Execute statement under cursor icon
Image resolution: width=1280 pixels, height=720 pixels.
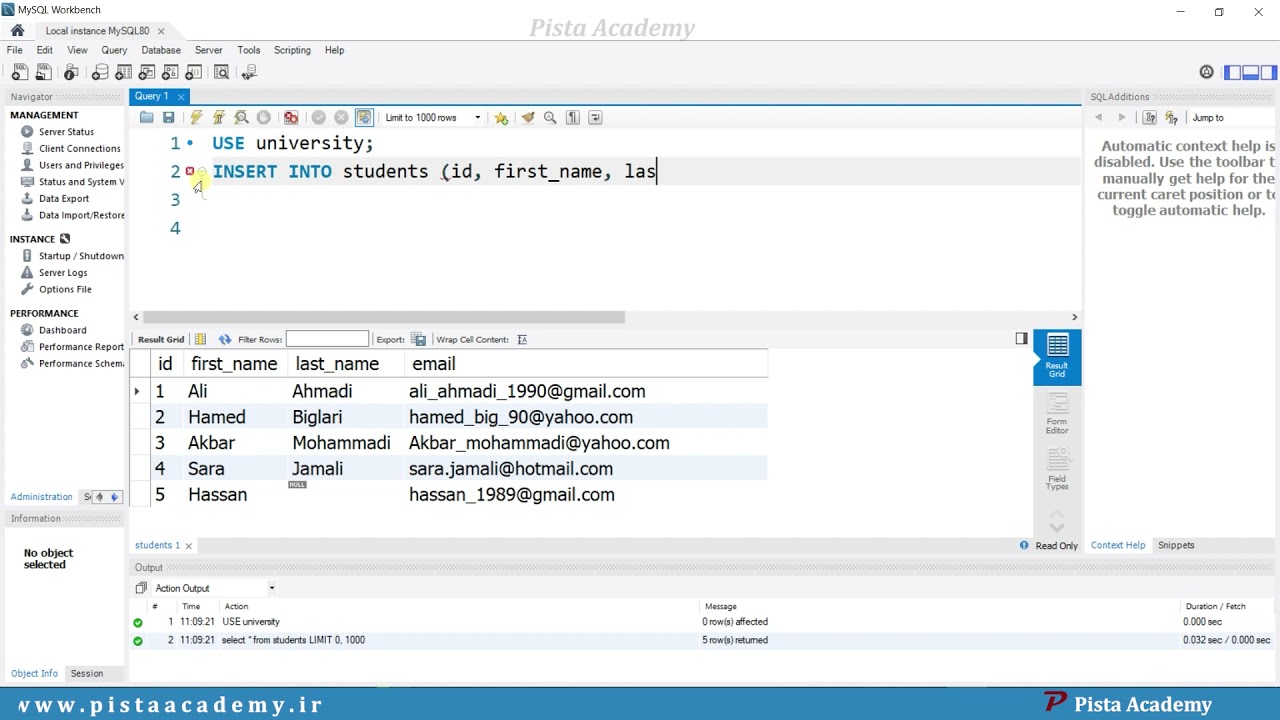point(219,118)
